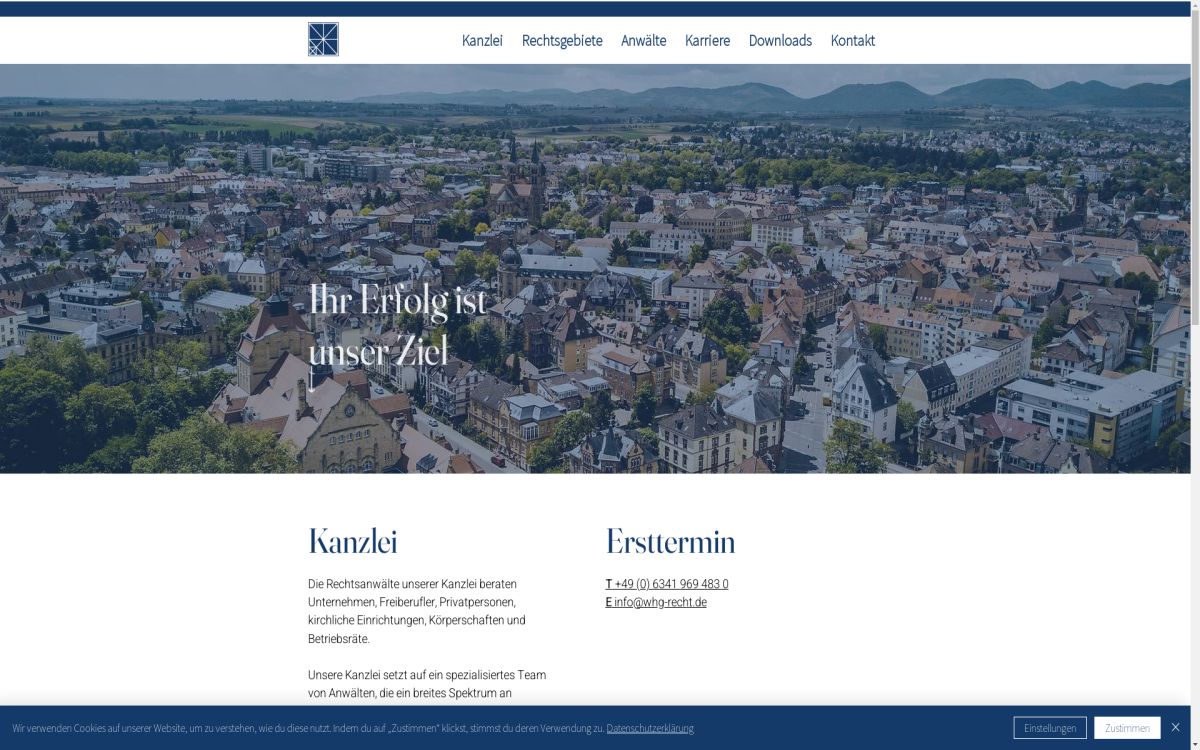Go to the Rechtsgebiete page
This screenshot has width=1200, height=750.
click(x=561, y=41)
